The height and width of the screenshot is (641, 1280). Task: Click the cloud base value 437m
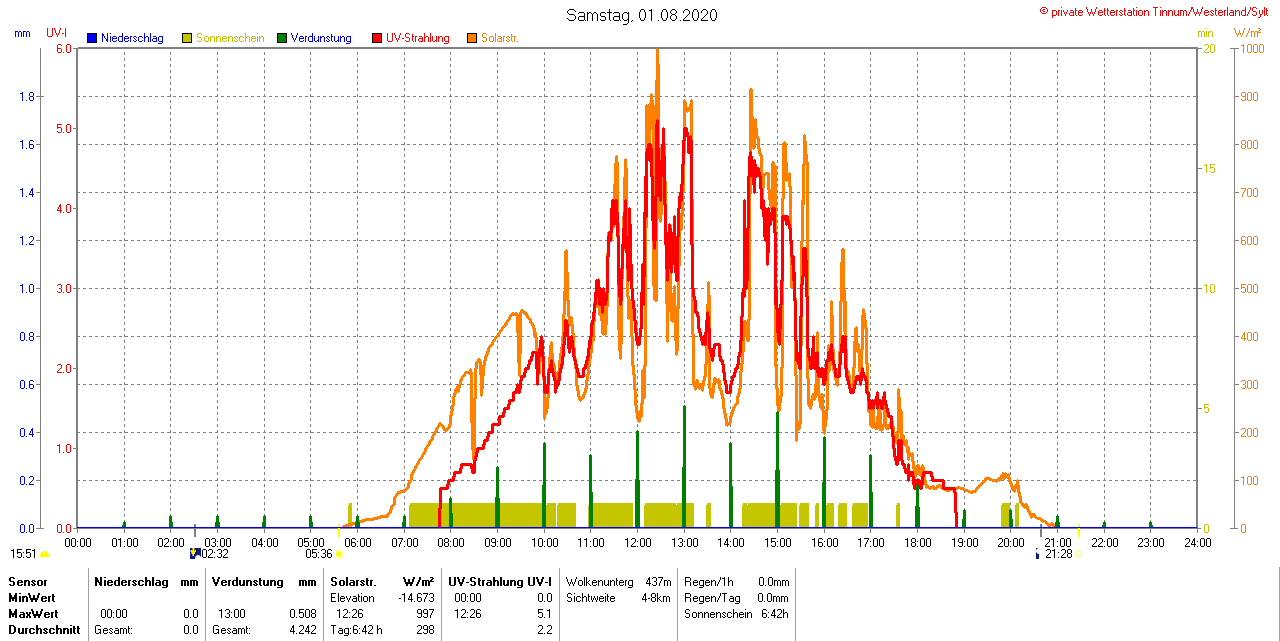pyautogui.click(x=658, y=581)
